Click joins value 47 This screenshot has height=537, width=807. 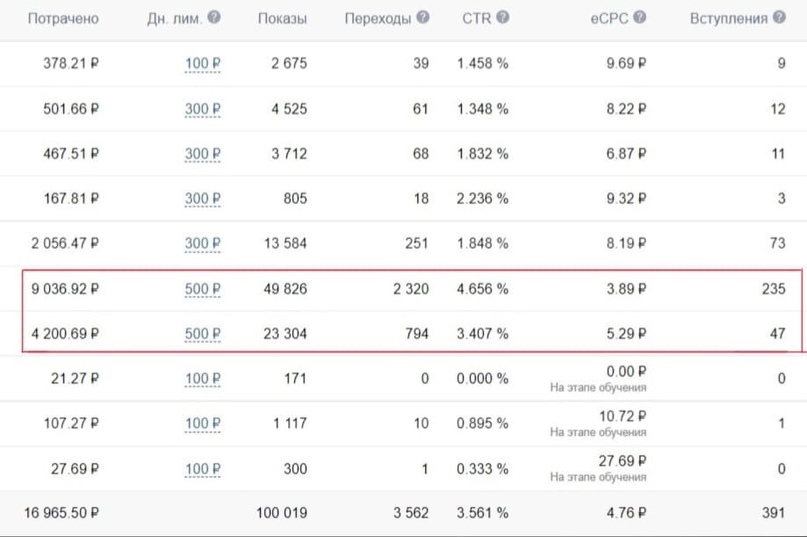click(x=778, y=334)
